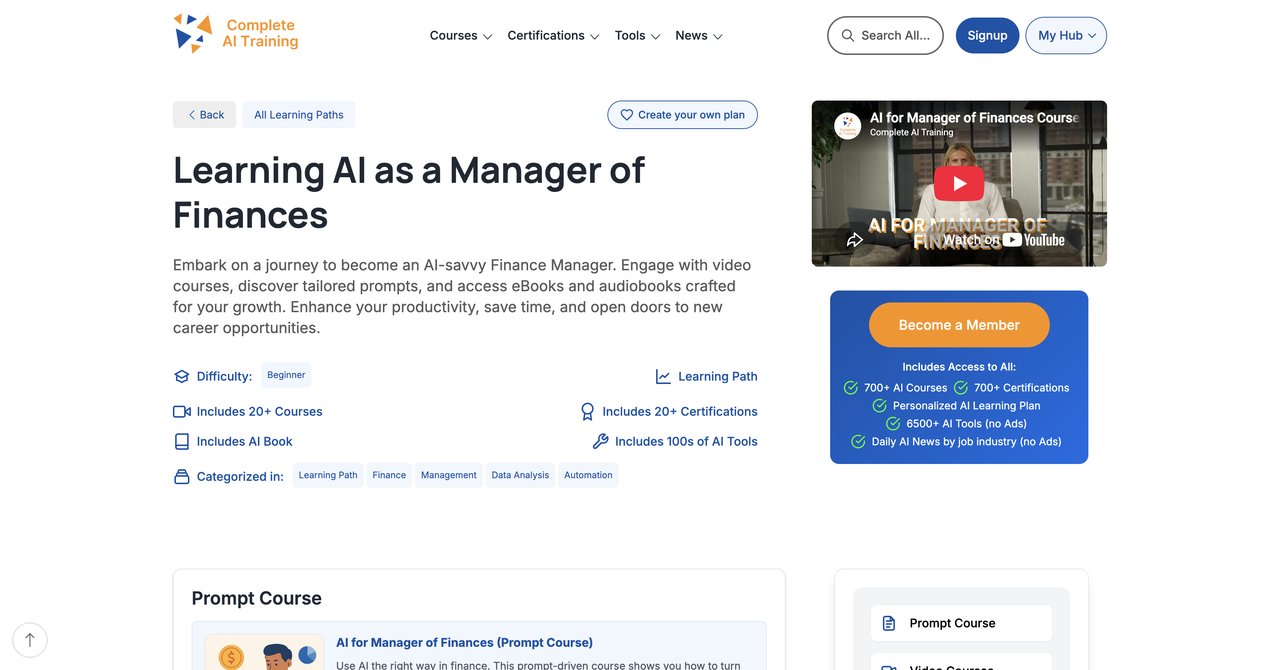Click the Prompt Course section heading

click(x=257, y=598)
